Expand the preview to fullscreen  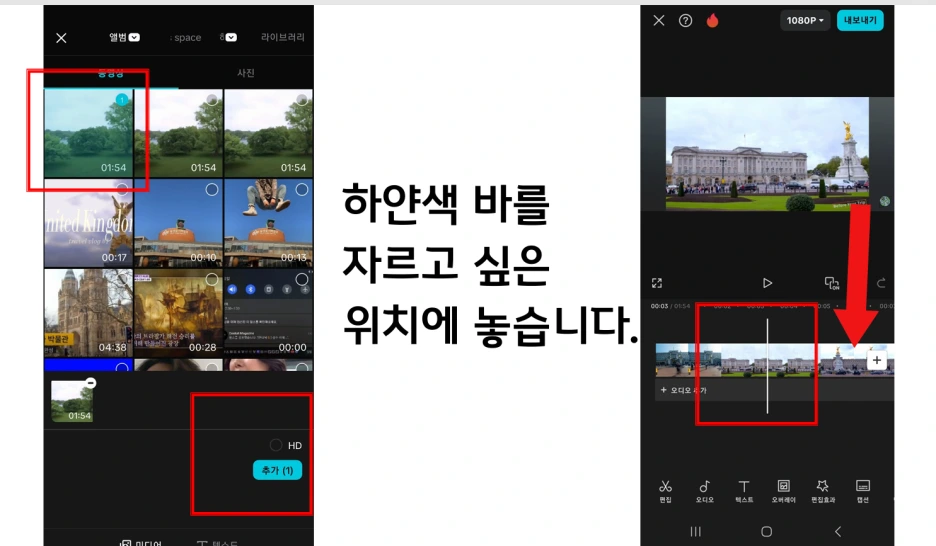(657, 283)
